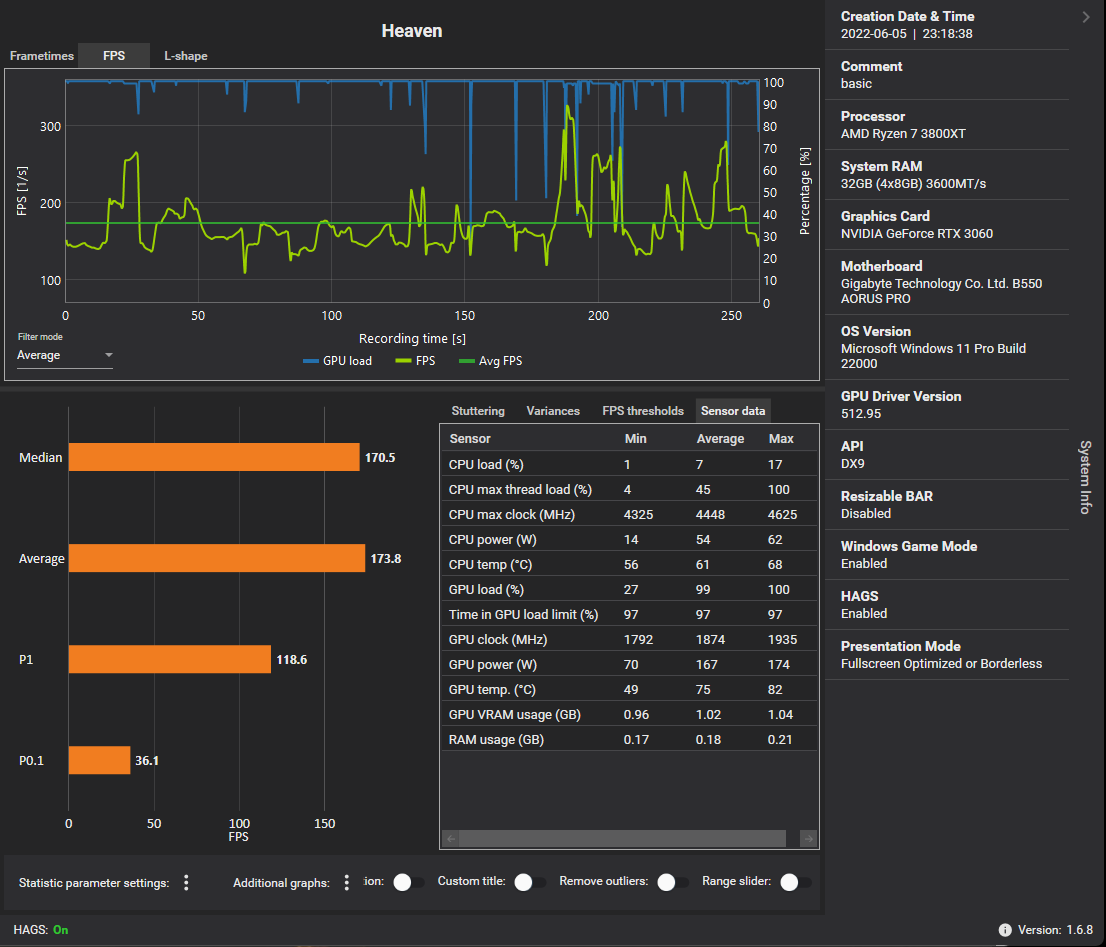Toggle the Remove outliers switch
The height and width of the screenshot is (947, 1106).
click(x=672, y=882)
